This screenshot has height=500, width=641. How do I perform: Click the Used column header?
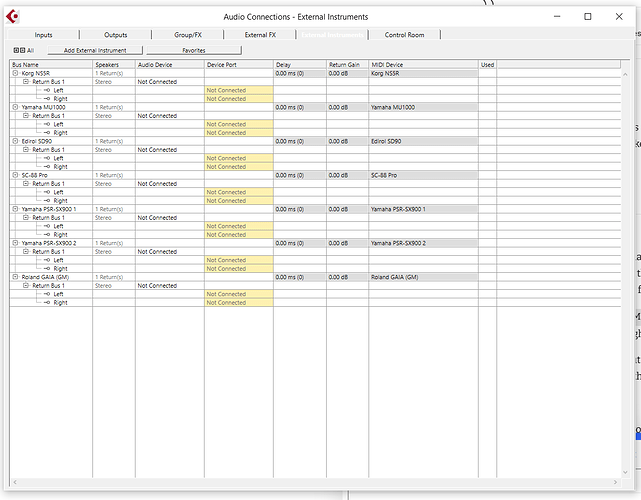[488, 65]
